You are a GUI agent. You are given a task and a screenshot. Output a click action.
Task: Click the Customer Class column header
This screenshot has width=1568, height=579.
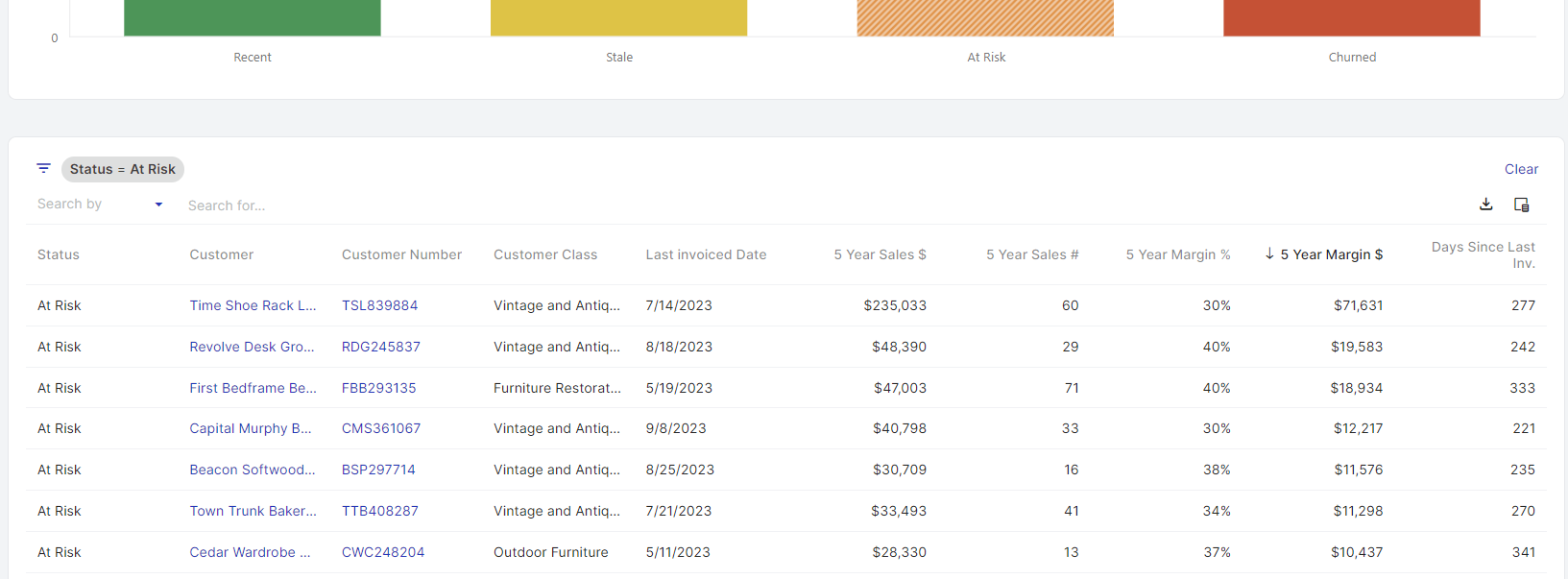(545, 254)
